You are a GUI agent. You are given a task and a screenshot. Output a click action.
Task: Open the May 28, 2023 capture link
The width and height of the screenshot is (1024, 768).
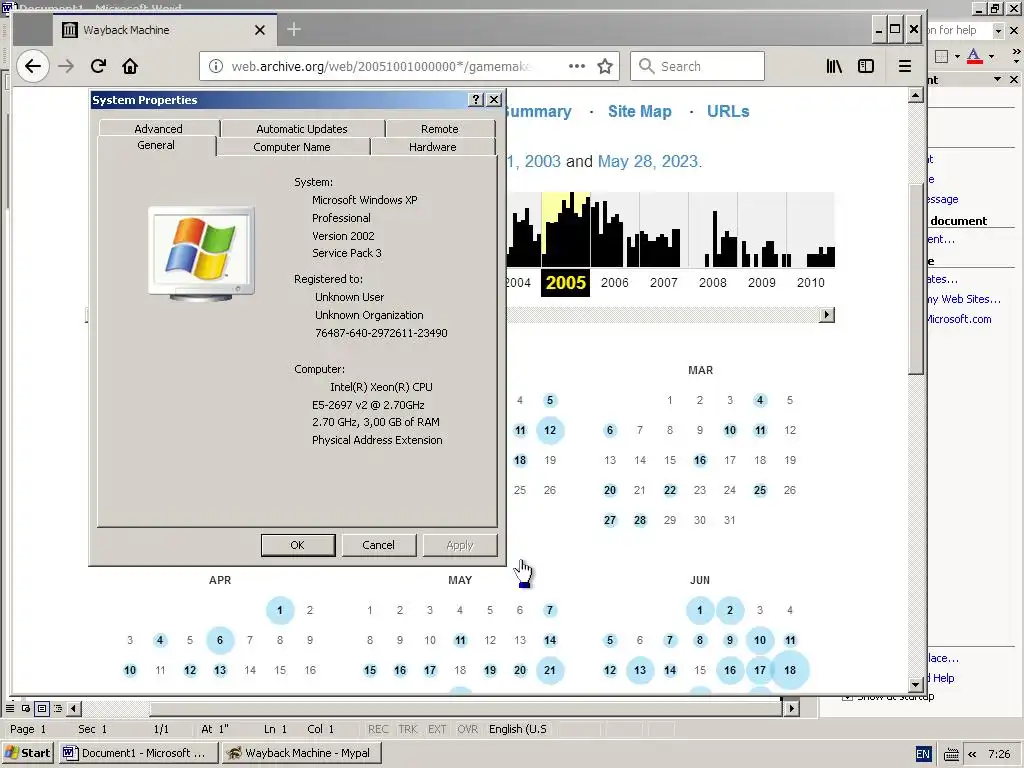click(648, 161)
